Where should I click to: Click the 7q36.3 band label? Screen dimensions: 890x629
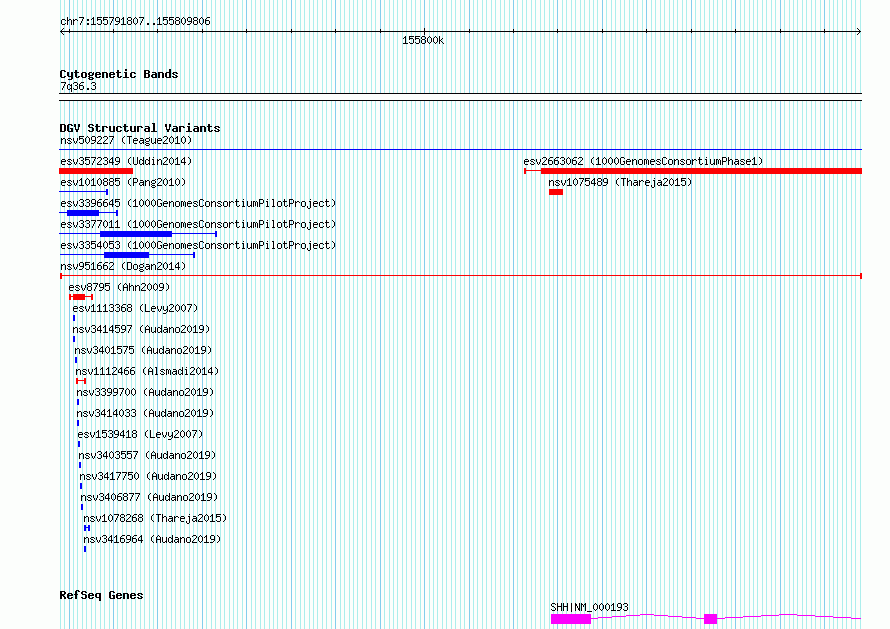pos(78,86)
